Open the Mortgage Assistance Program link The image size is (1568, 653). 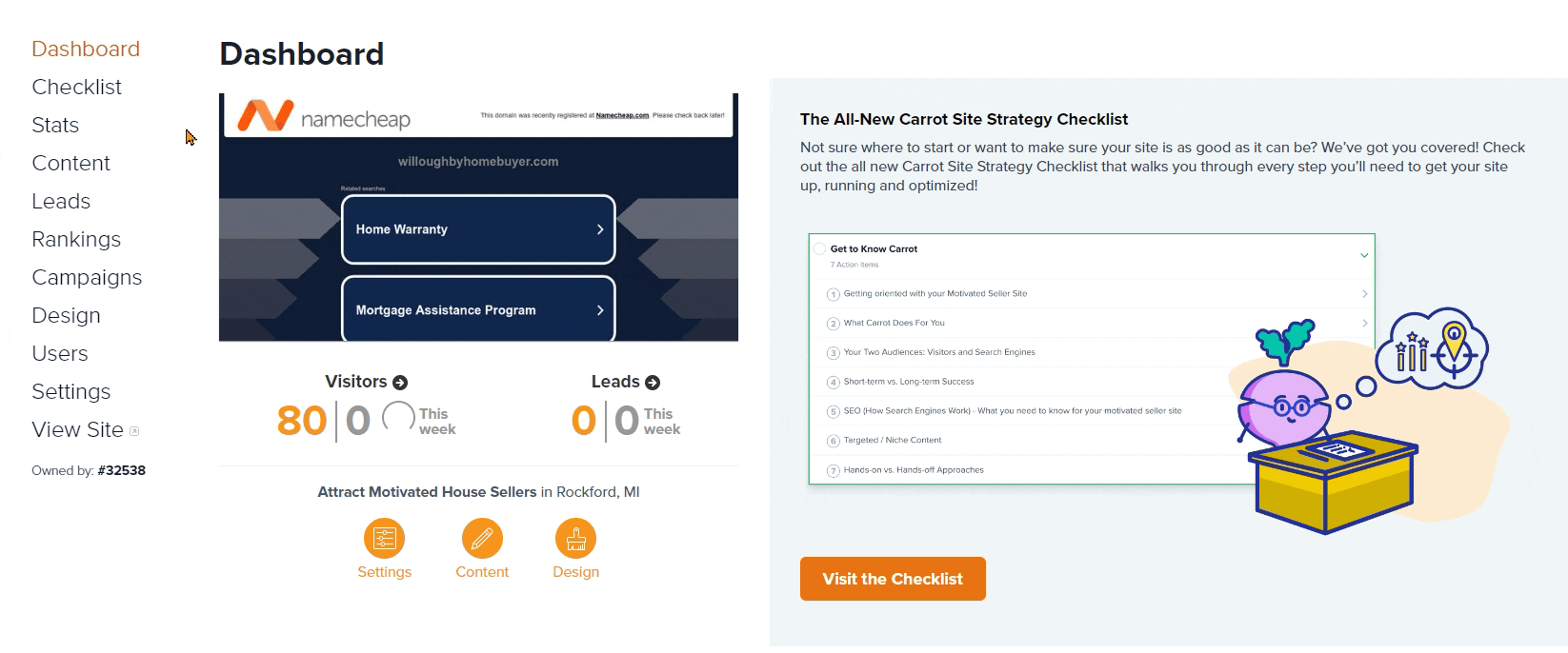click(x=478, y=308)
